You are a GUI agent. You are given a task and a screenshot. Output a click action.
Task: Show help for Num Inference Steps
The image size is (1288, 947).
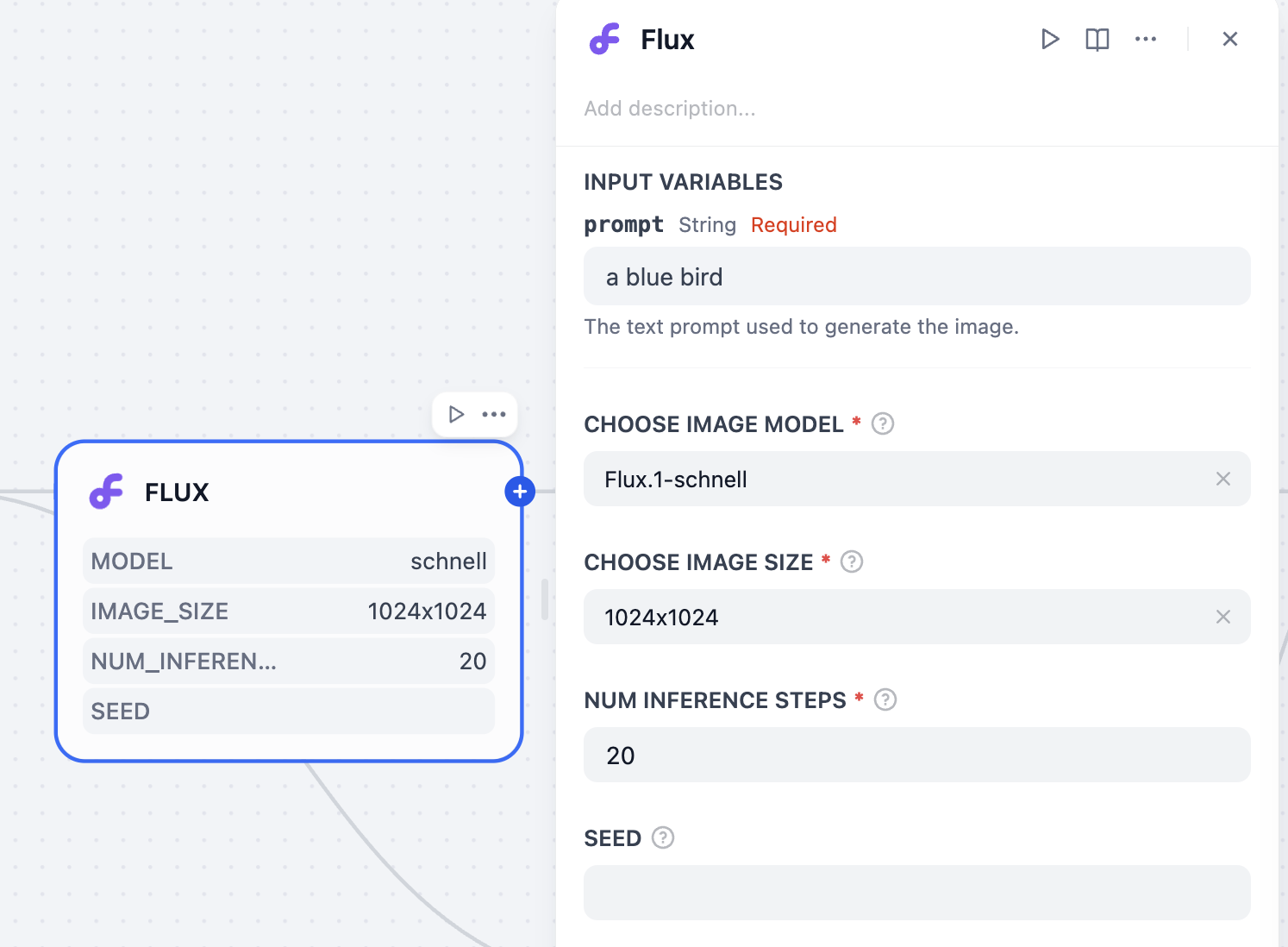click(885, 699)
